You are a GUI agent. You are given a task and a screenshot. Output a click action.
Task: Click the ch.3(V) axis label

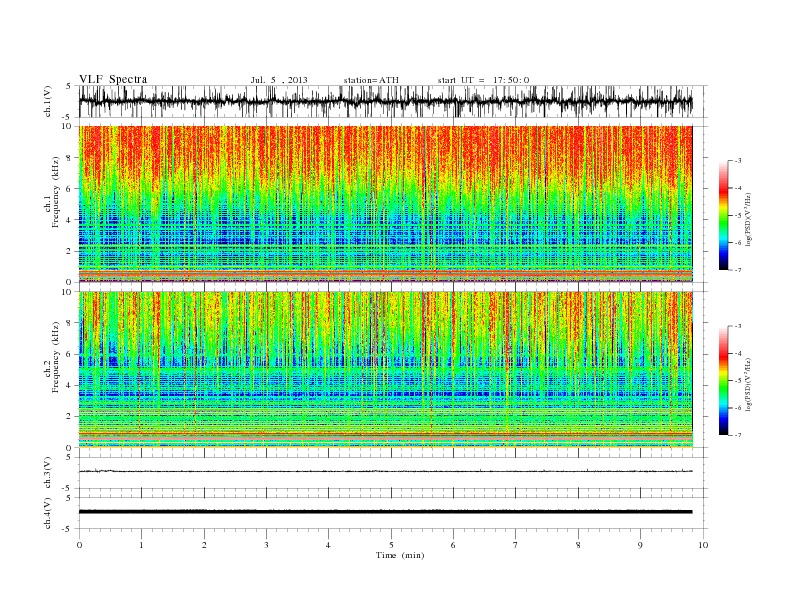pos(47,473)
